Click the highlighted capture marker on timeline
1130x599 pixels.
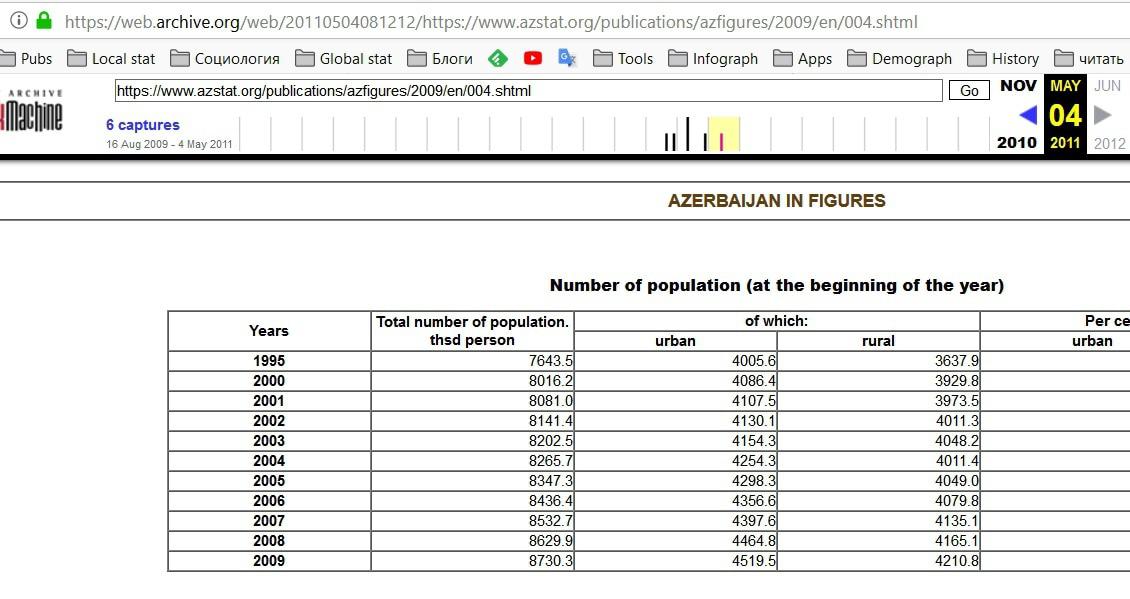click(x=721, y=140)
